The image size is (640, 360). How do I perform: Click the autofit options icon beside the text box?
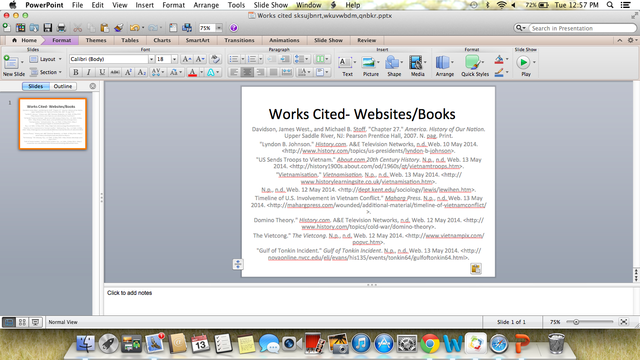238,264
